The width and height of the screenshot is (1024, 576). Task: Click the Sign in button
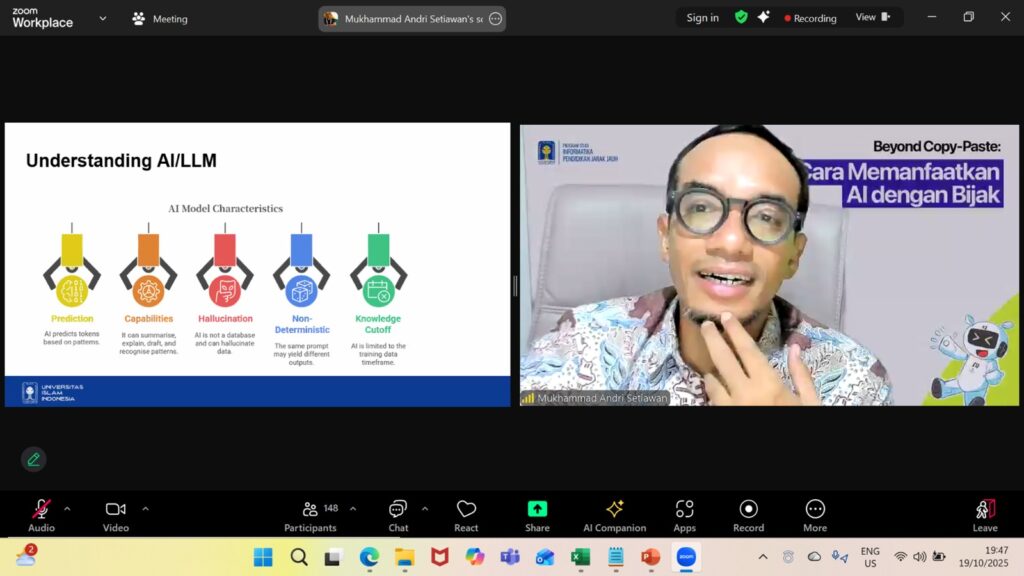(x=702, y=17)
